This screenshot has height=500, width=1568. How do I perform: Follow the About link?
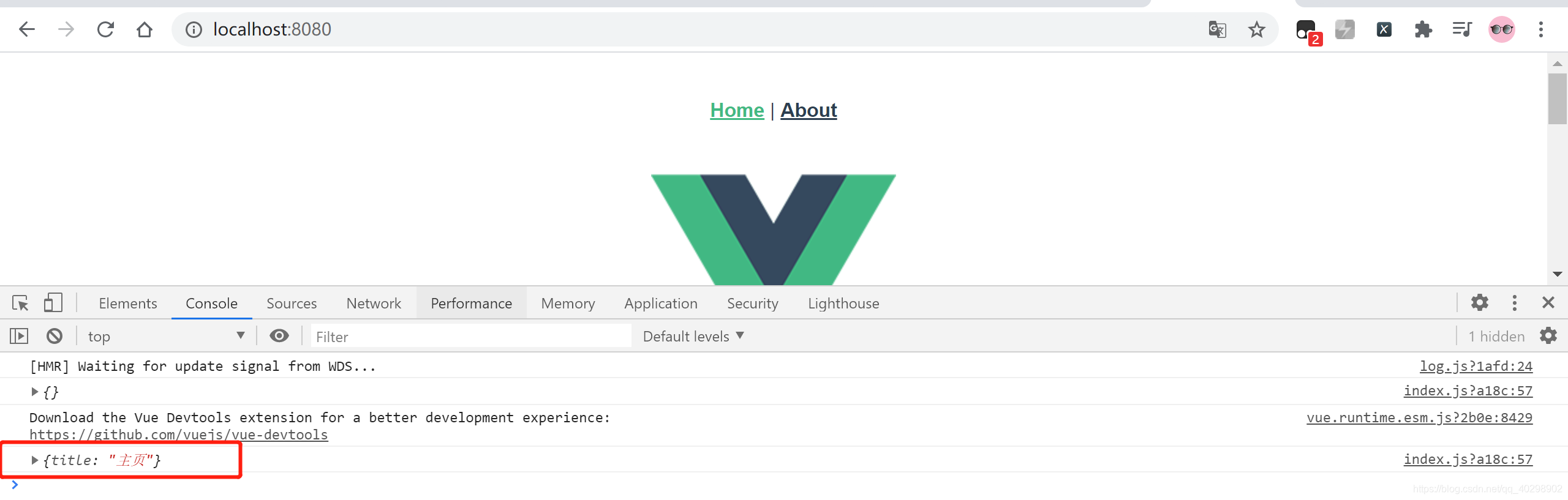coord(809,110)
